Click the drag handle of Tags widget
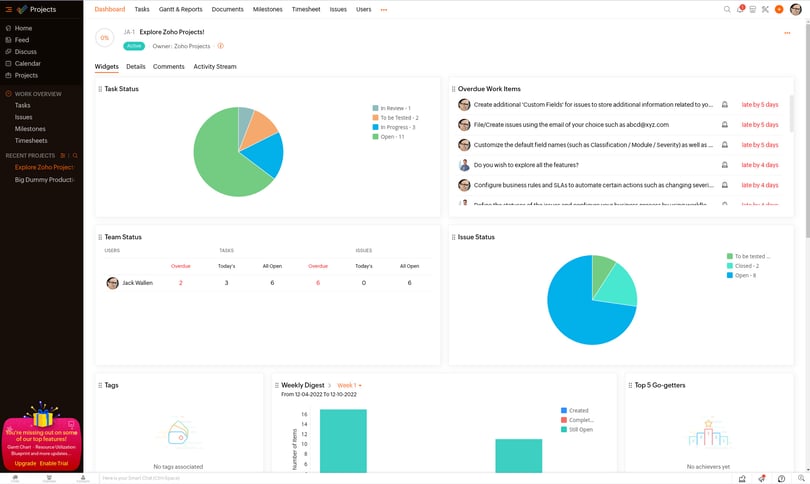 (100, 385)
